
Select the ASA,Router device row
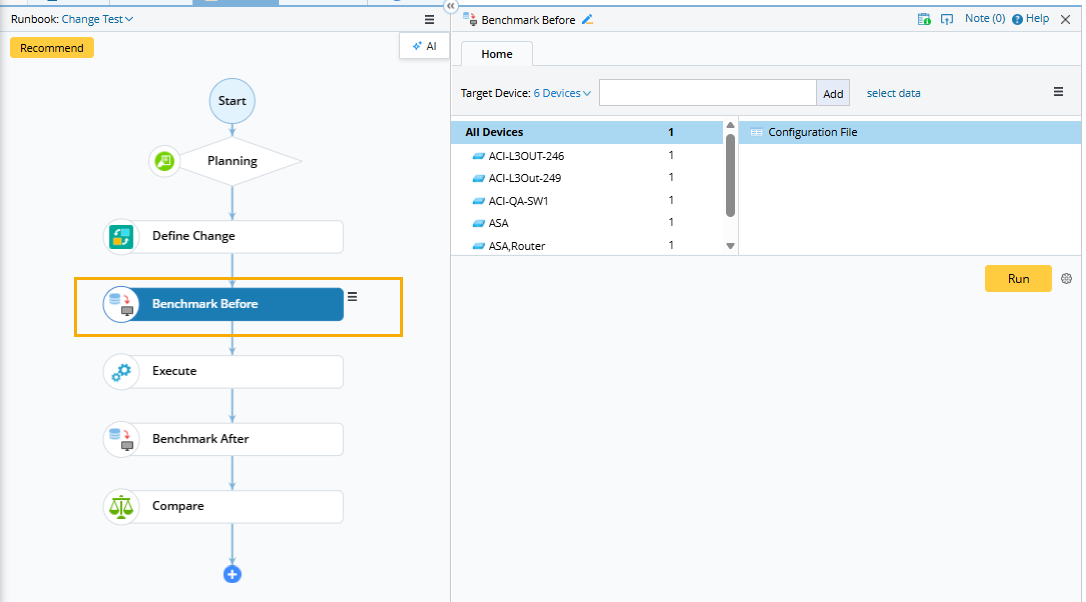[x=587, y=245]
